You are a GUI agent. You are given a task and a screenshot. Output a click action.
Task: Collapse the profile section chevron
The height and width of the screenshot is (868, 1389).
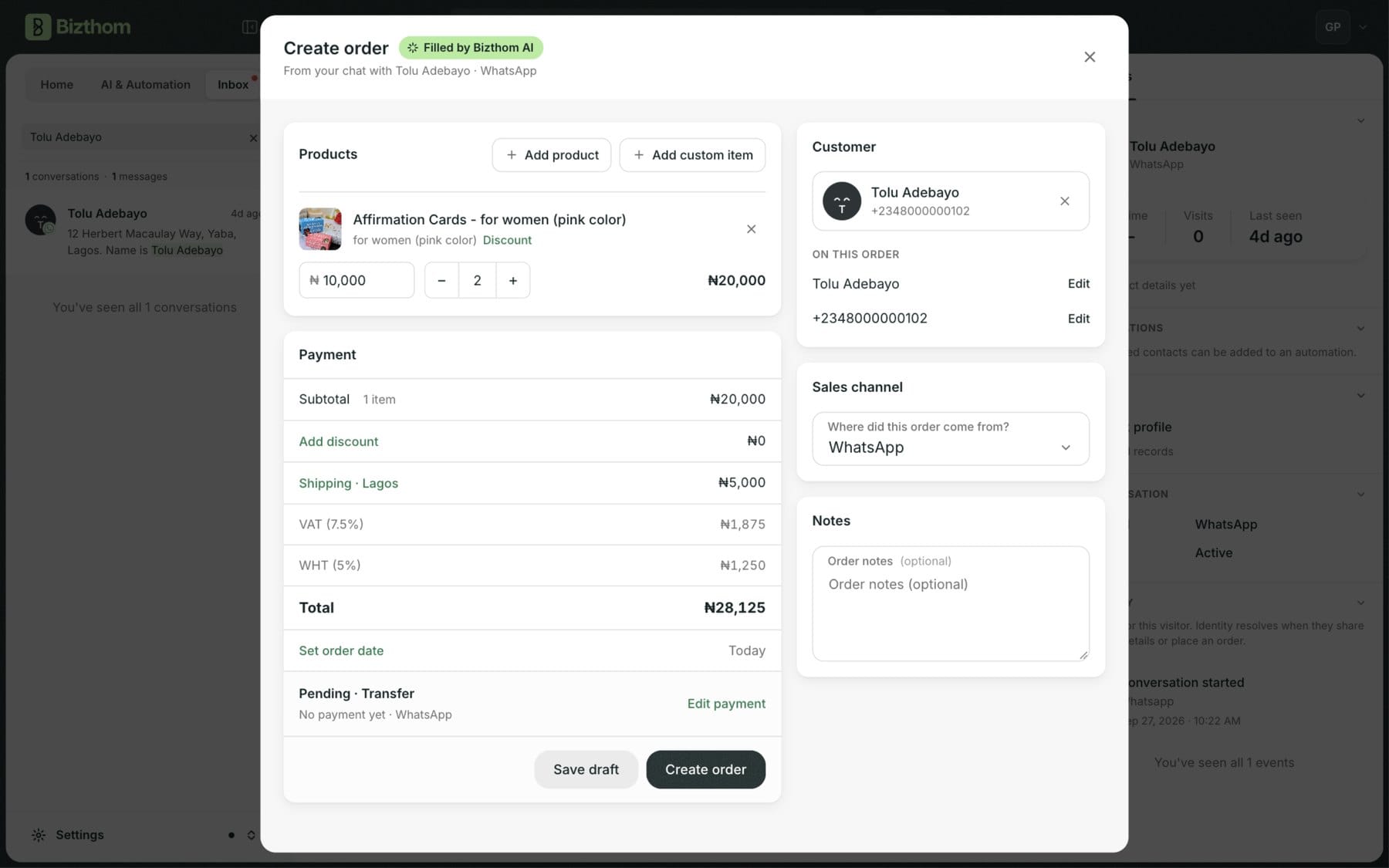point(1360,395)
